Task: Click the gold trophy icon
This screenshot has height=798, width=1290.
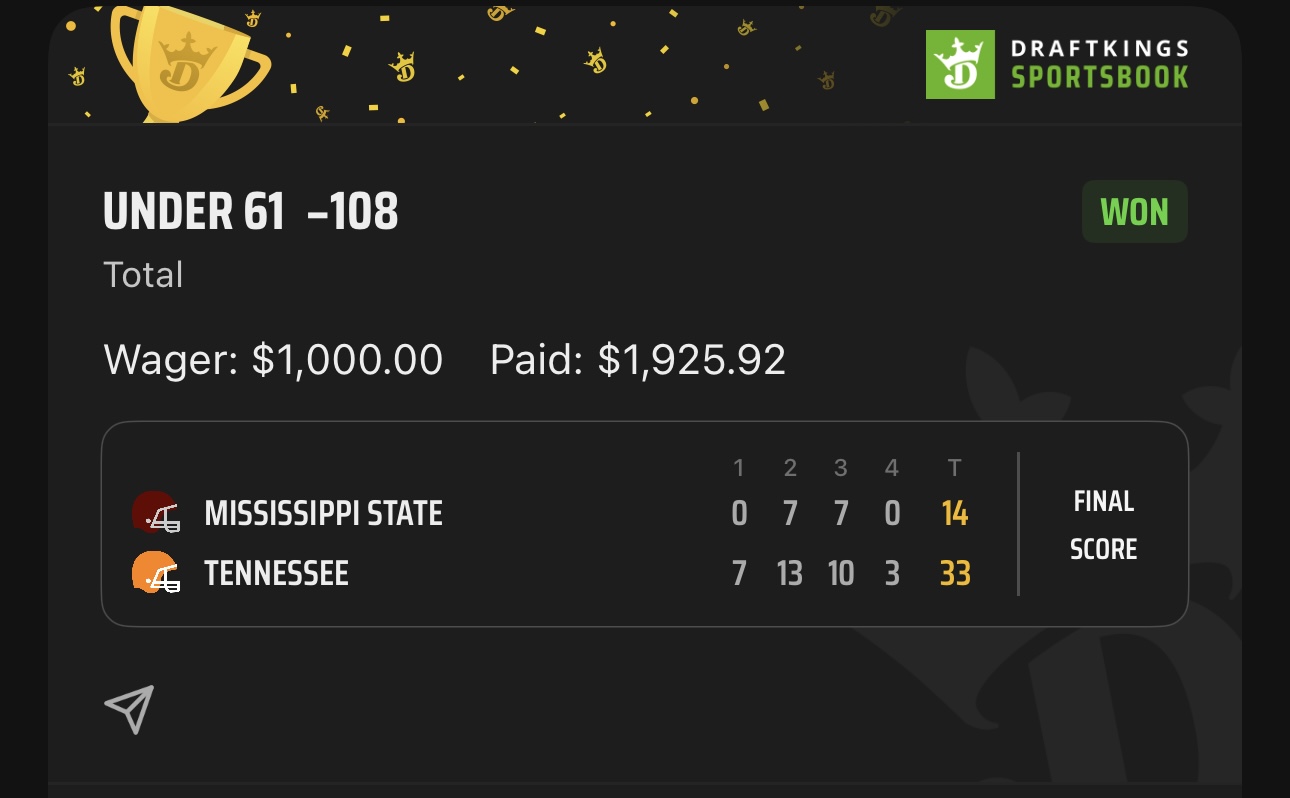Action: point(188,62)
